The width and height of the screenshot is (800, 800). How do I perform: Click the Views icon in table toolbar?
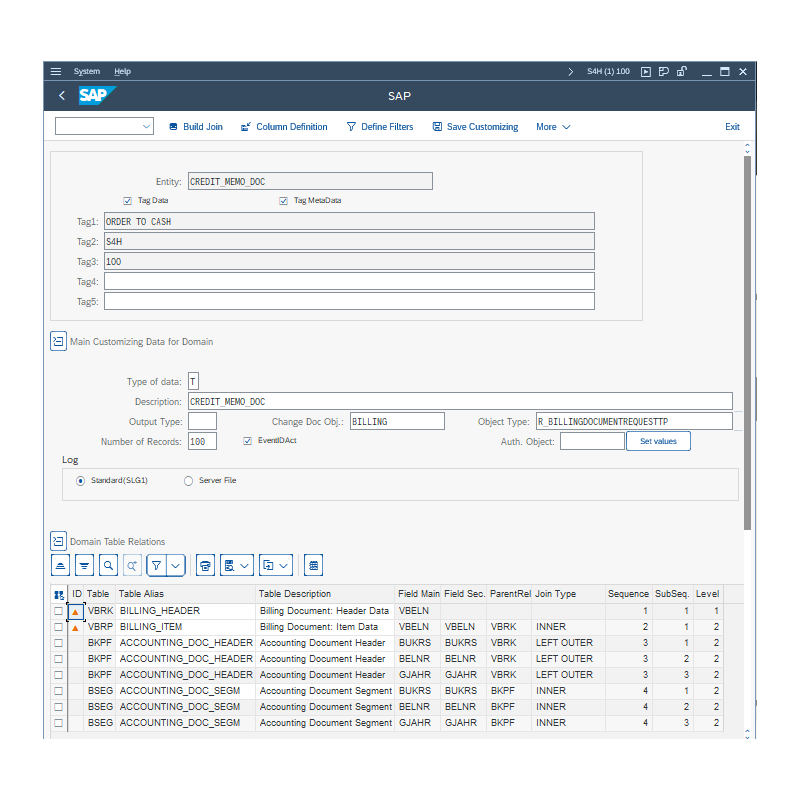[230, 565]
